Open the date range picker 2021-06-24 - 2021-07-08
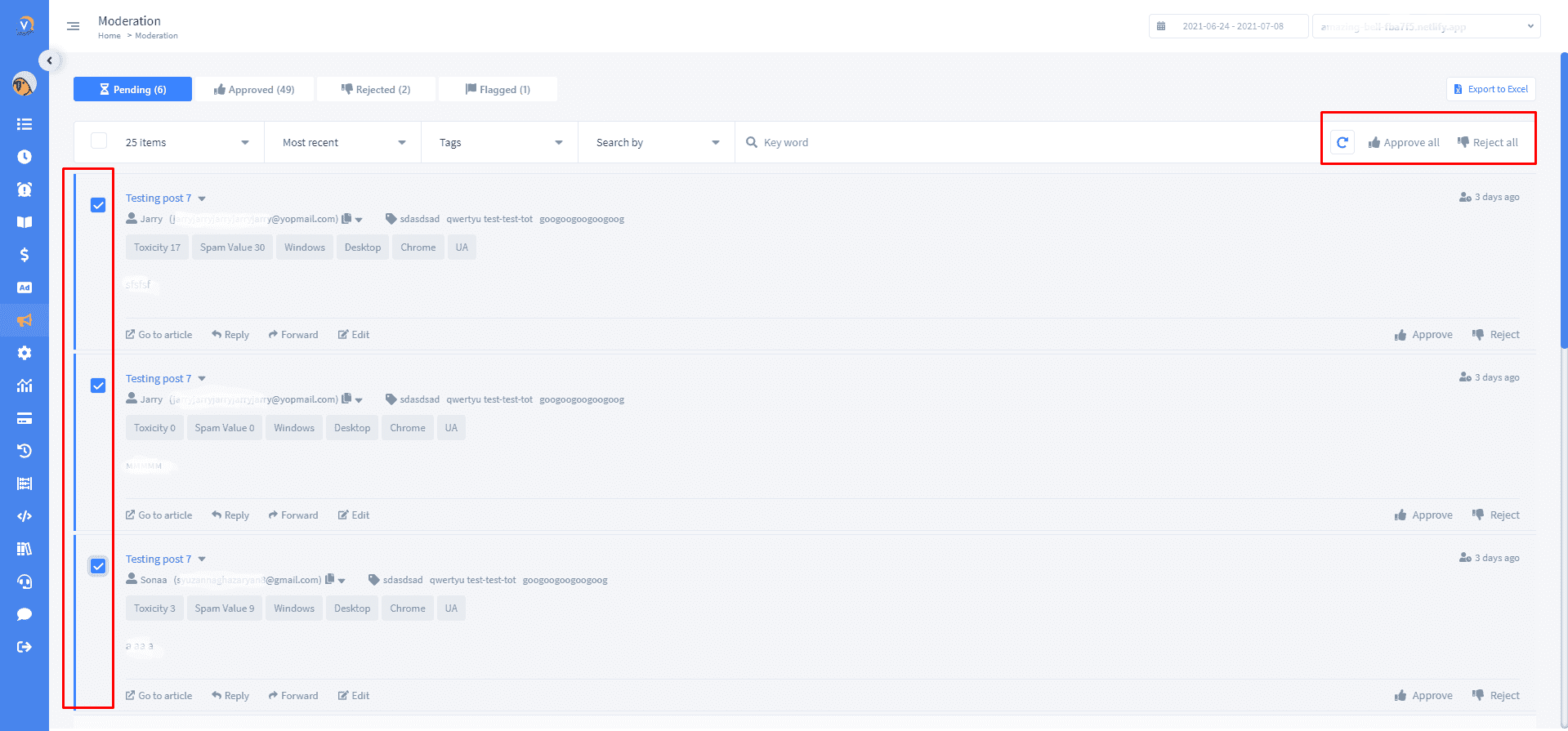This screenshot has height=731, width=1568. 1228,26
